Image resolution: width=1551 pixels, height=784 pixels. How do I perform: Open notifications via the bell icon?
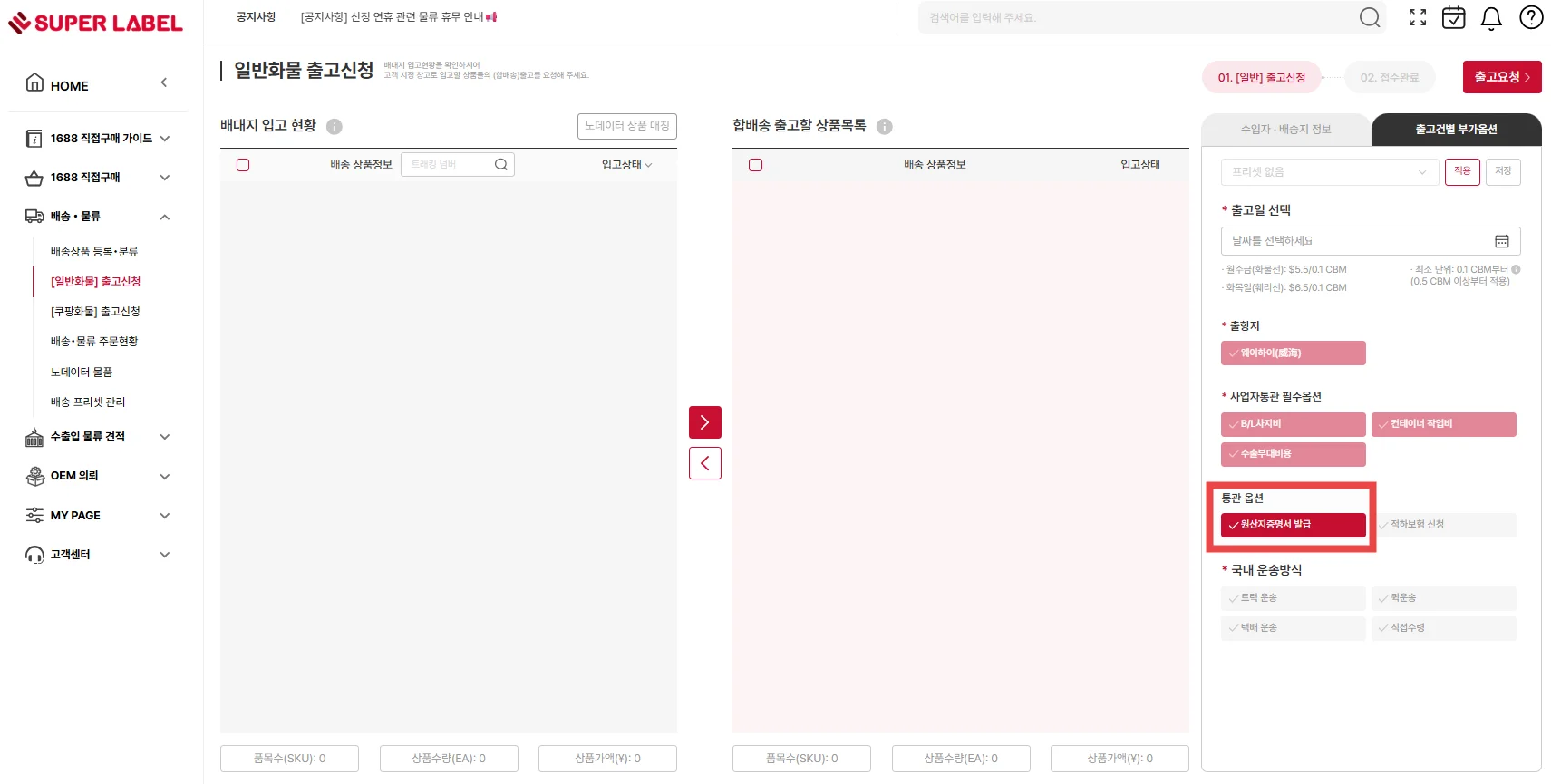coord(1491,18)
